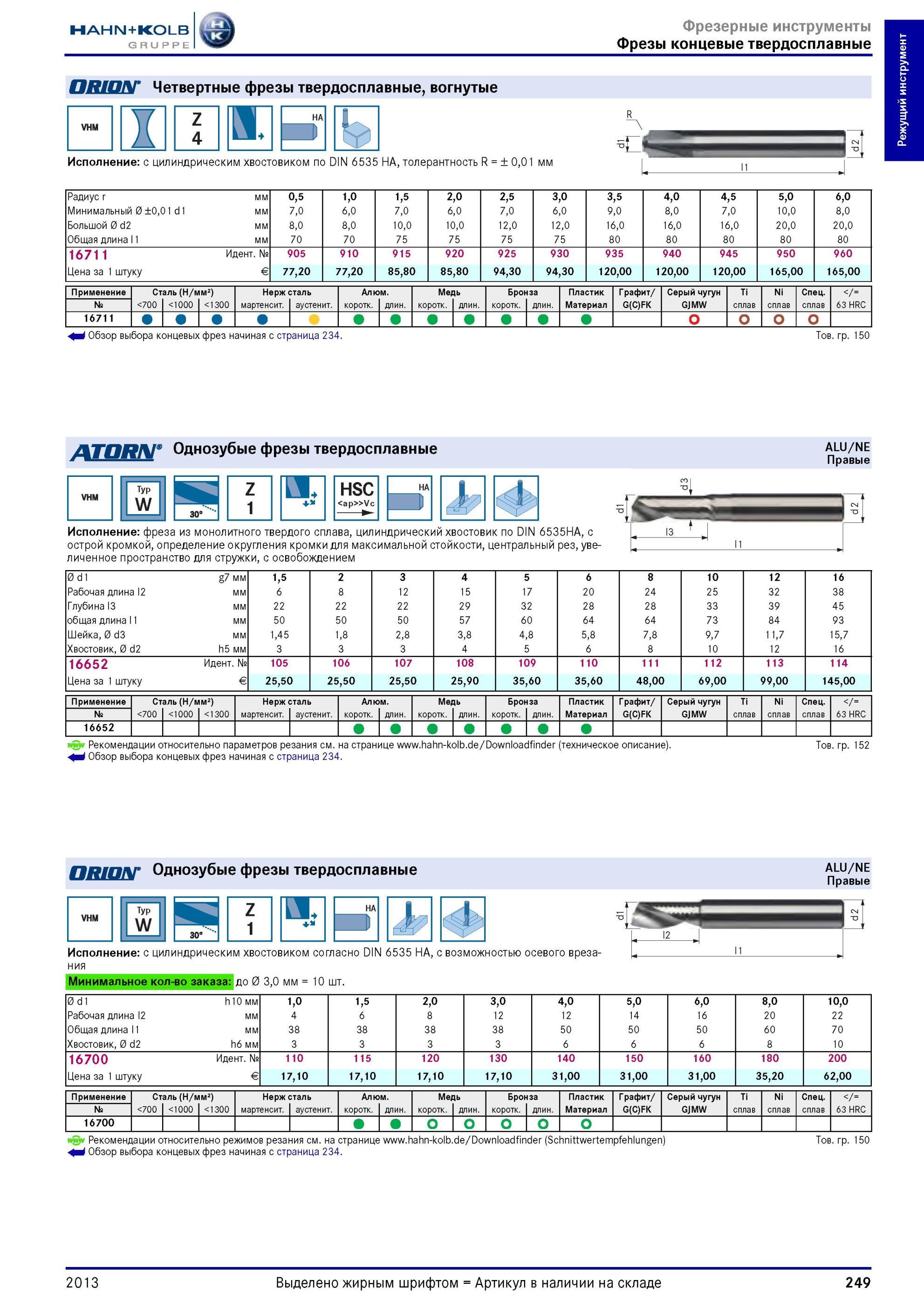Click the ATORN single-flute cutter drawing with d3 dimension

pos(740,515)
